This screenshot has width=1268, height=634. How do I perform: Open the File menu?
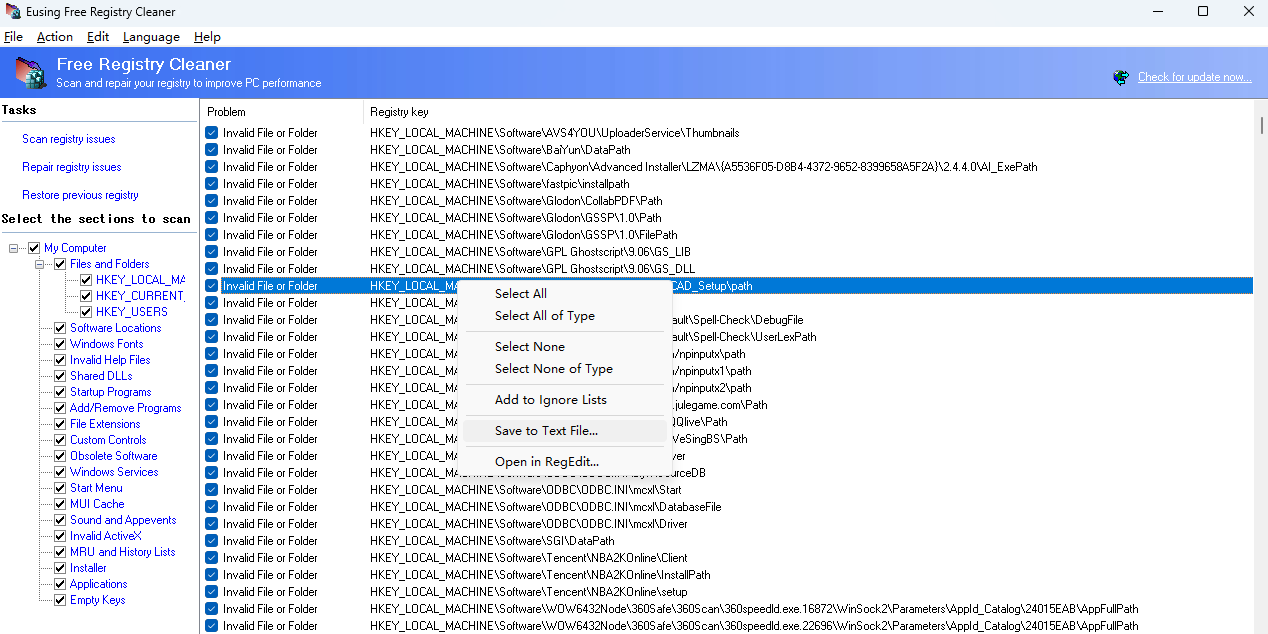(13, 37)
